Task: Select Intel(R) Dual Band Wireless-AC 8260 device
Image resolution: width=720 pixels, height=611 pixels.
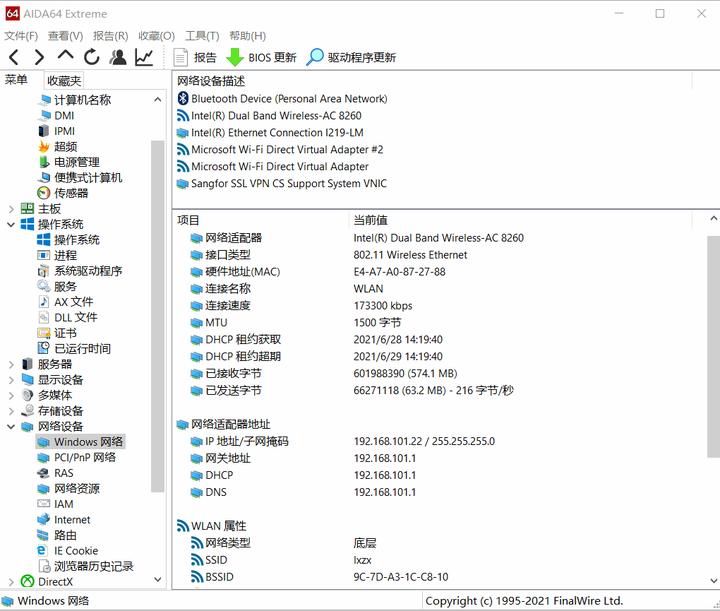Action: pyautogui.click(x=269, y=116)
